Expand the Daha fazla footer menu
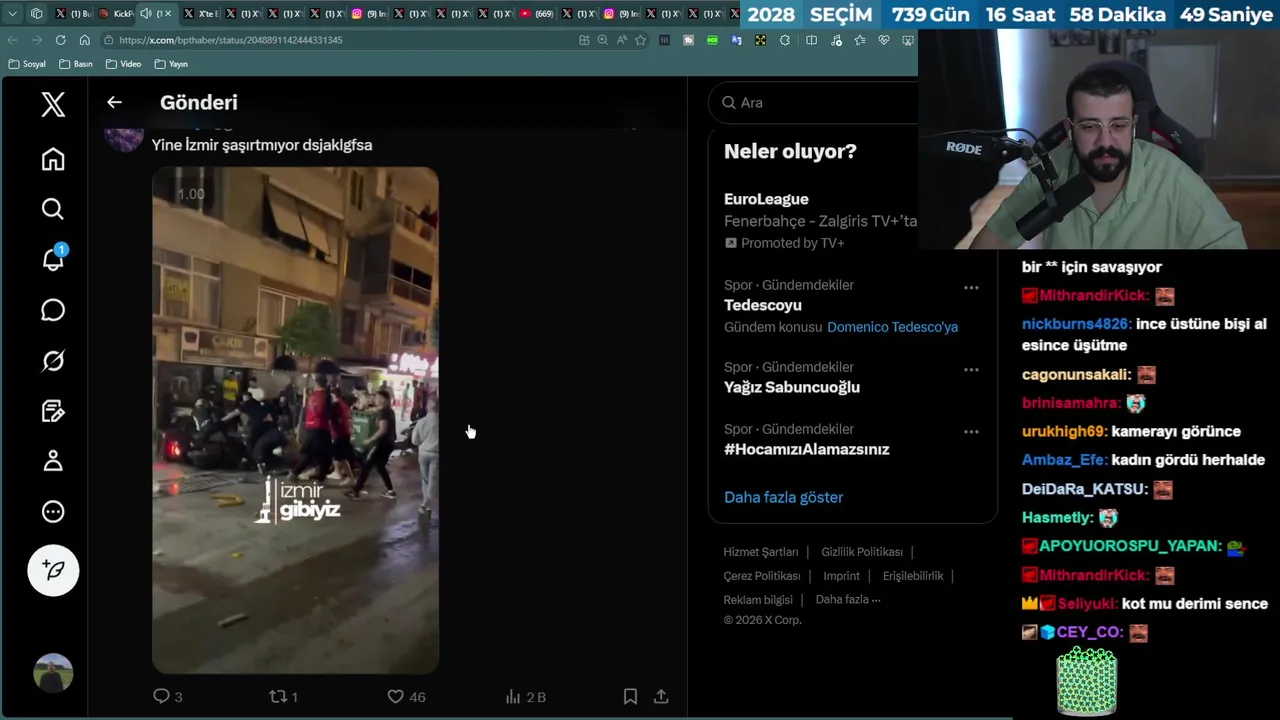 tap(848, 600)
